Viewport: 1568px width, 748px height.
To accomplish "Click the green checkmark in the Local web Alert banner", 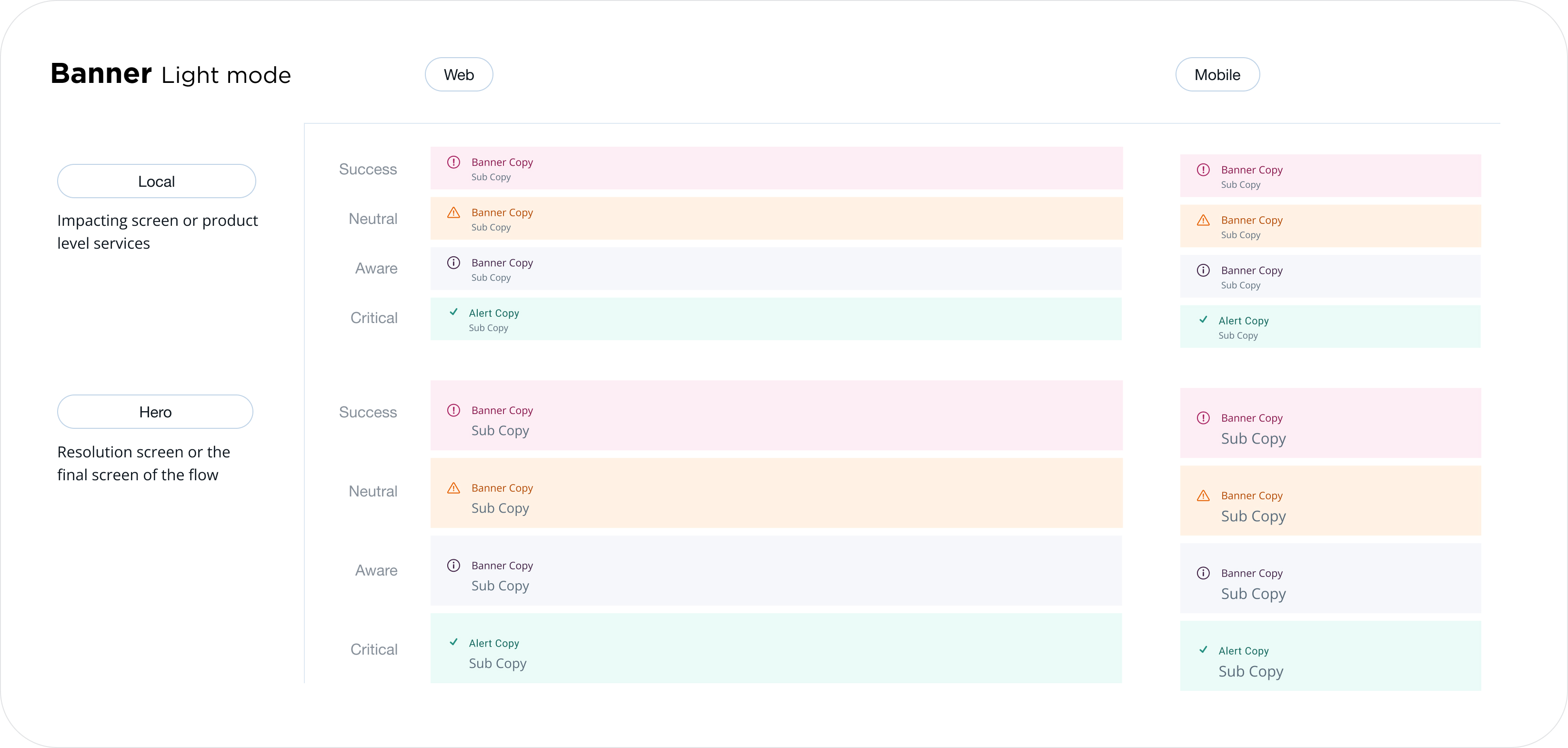I will click(453, 312).
